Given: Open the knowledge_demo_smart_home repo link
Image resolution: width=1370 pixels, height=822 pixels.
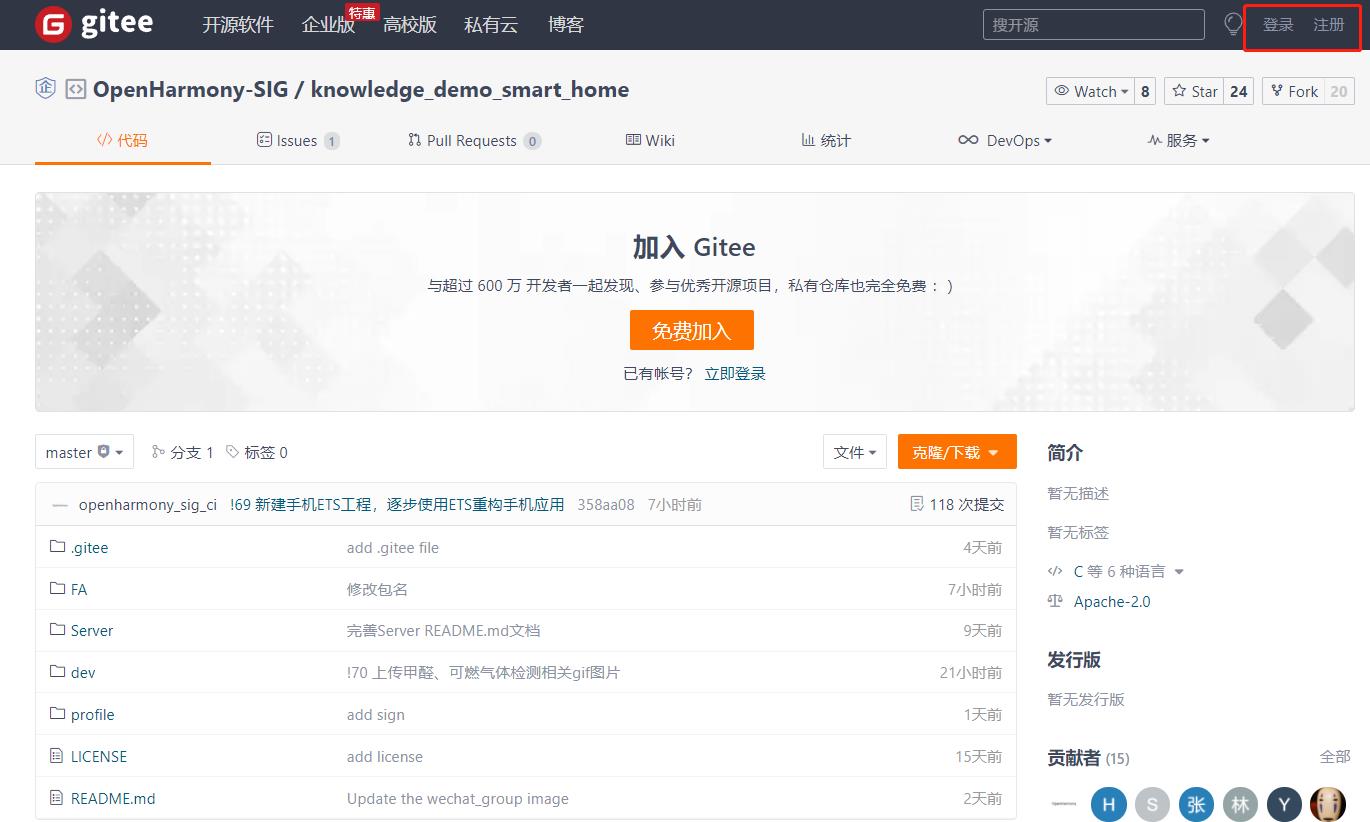Looking at the screenshot, I should [470, 89].
